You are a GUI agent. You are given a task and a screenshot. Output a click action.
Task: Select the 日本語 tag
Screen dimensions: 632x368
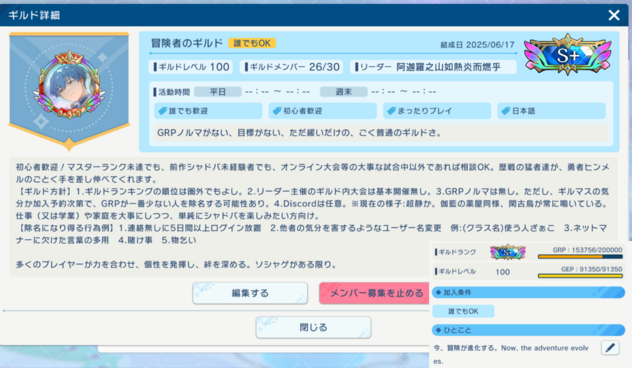551,111
